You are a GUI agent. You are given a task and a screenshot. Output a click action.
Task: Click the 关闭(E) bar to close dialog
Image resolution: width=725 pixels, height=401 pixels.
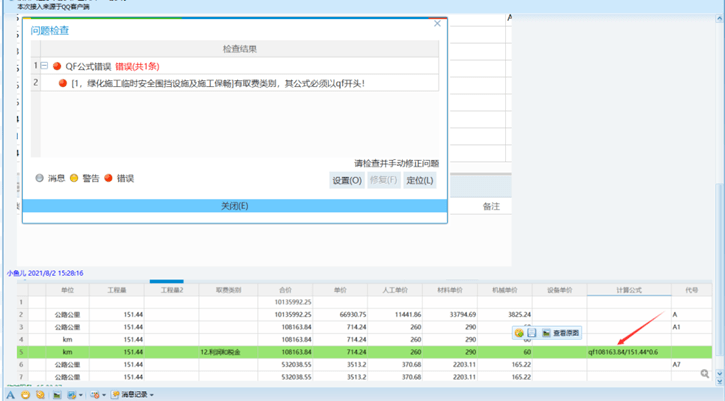tap(235, 206)
